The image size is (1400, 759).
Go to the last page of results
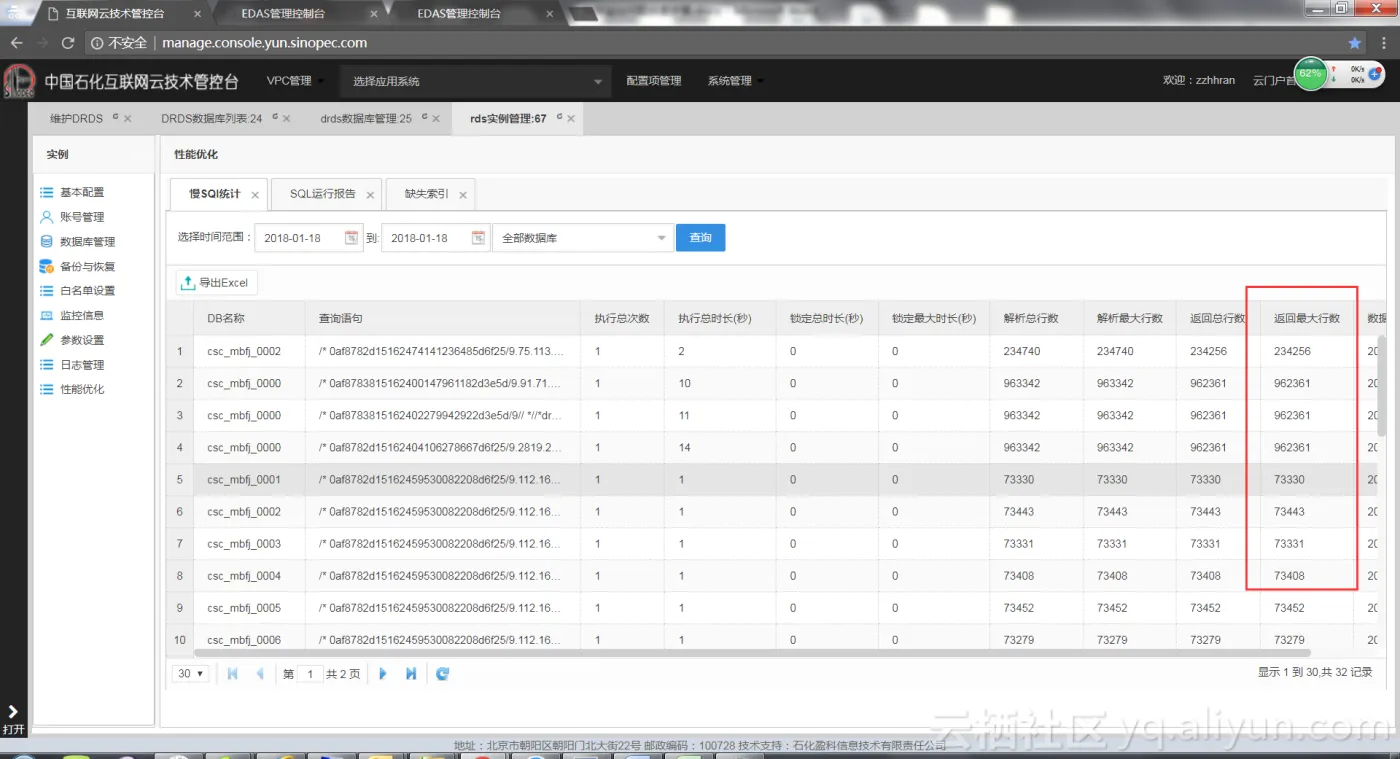click(411, 674)
